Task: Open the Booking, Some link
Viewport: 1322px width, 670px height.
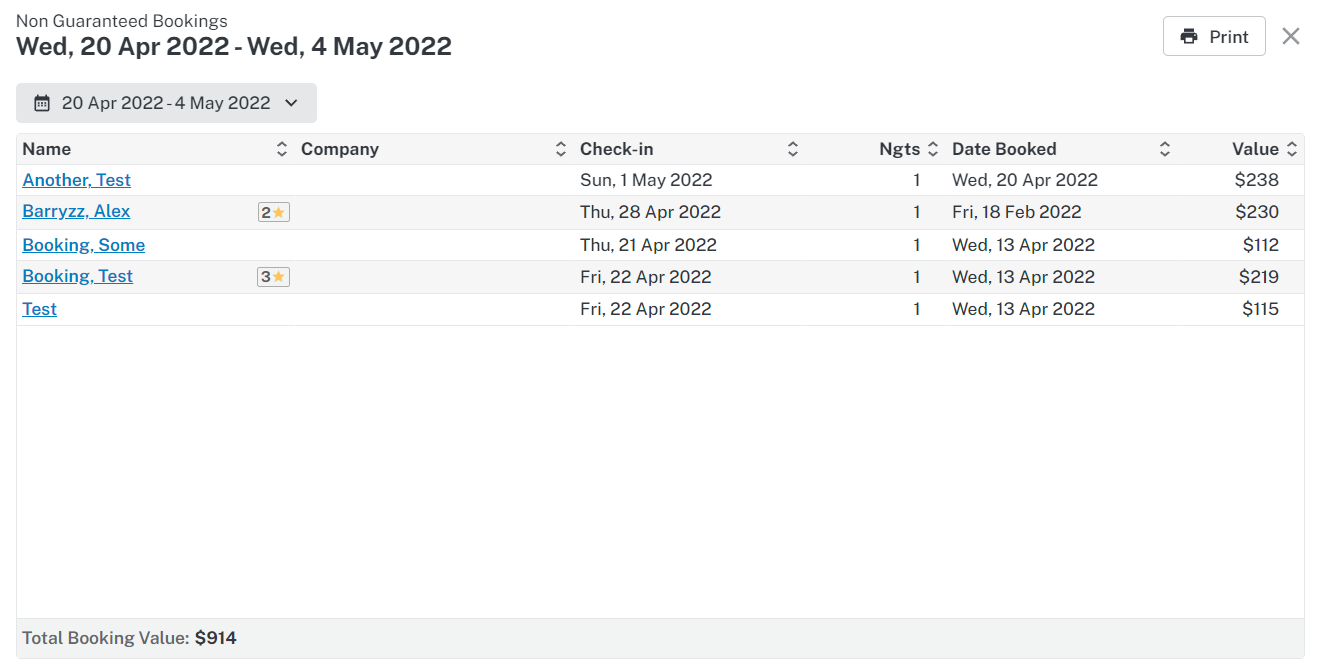Action: (84, 245)
